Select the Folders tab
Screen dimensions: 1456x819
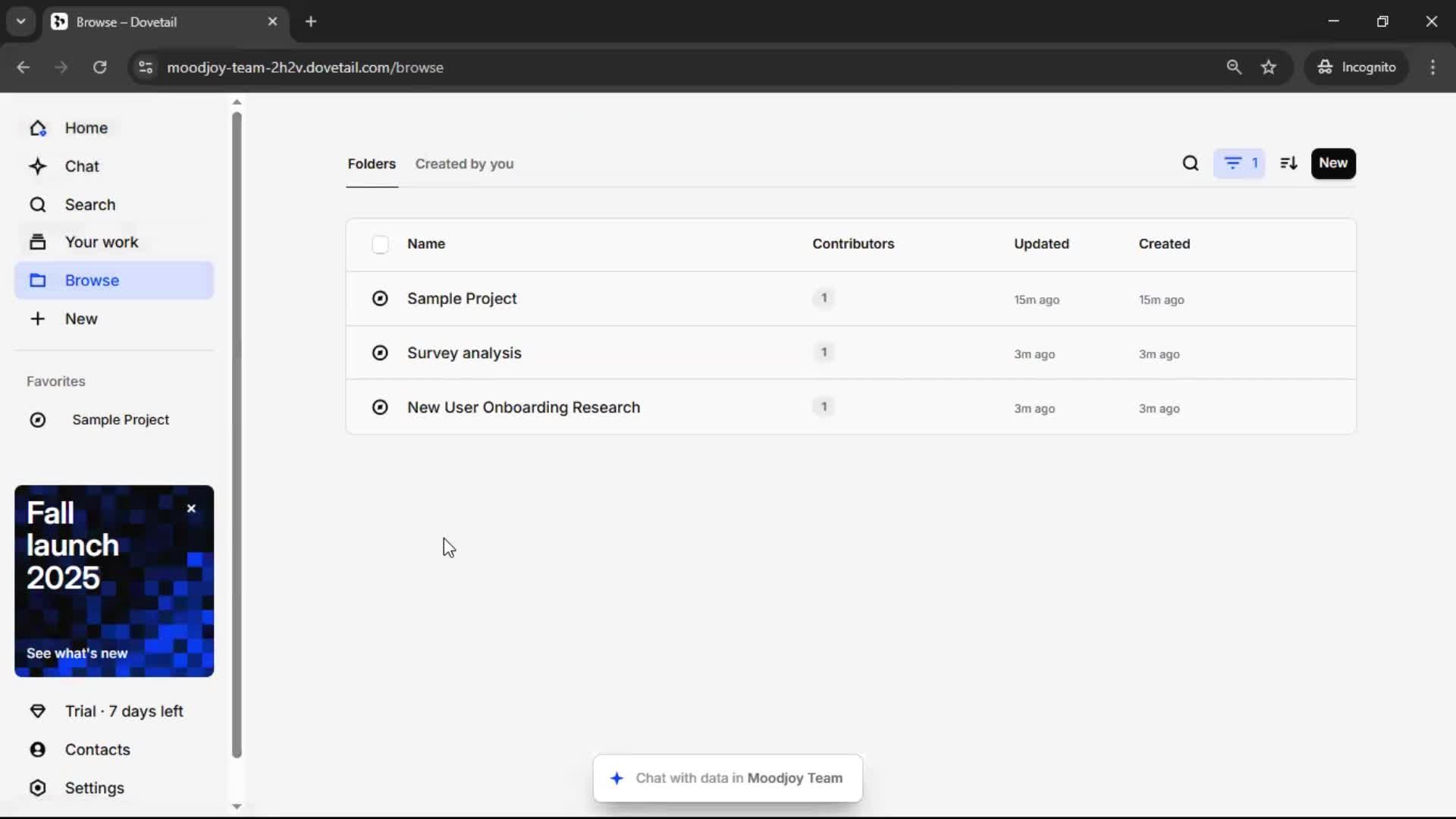coord(372,164)
